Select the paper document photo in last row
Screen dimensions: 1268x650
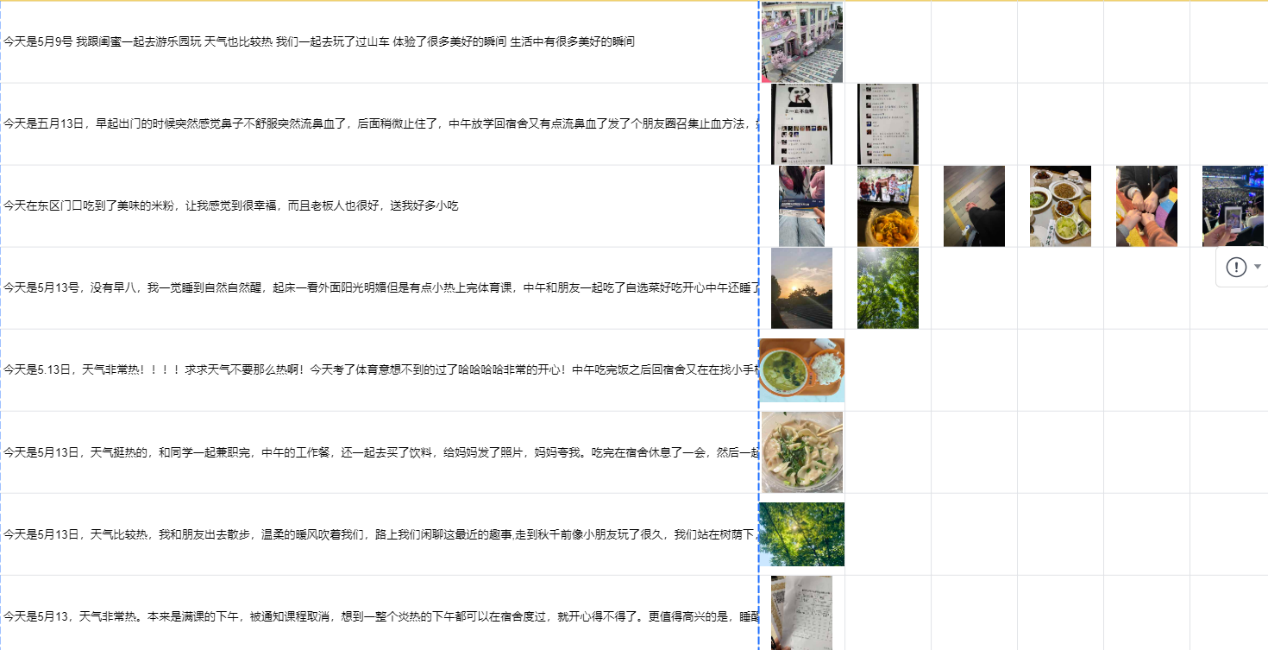801,612
